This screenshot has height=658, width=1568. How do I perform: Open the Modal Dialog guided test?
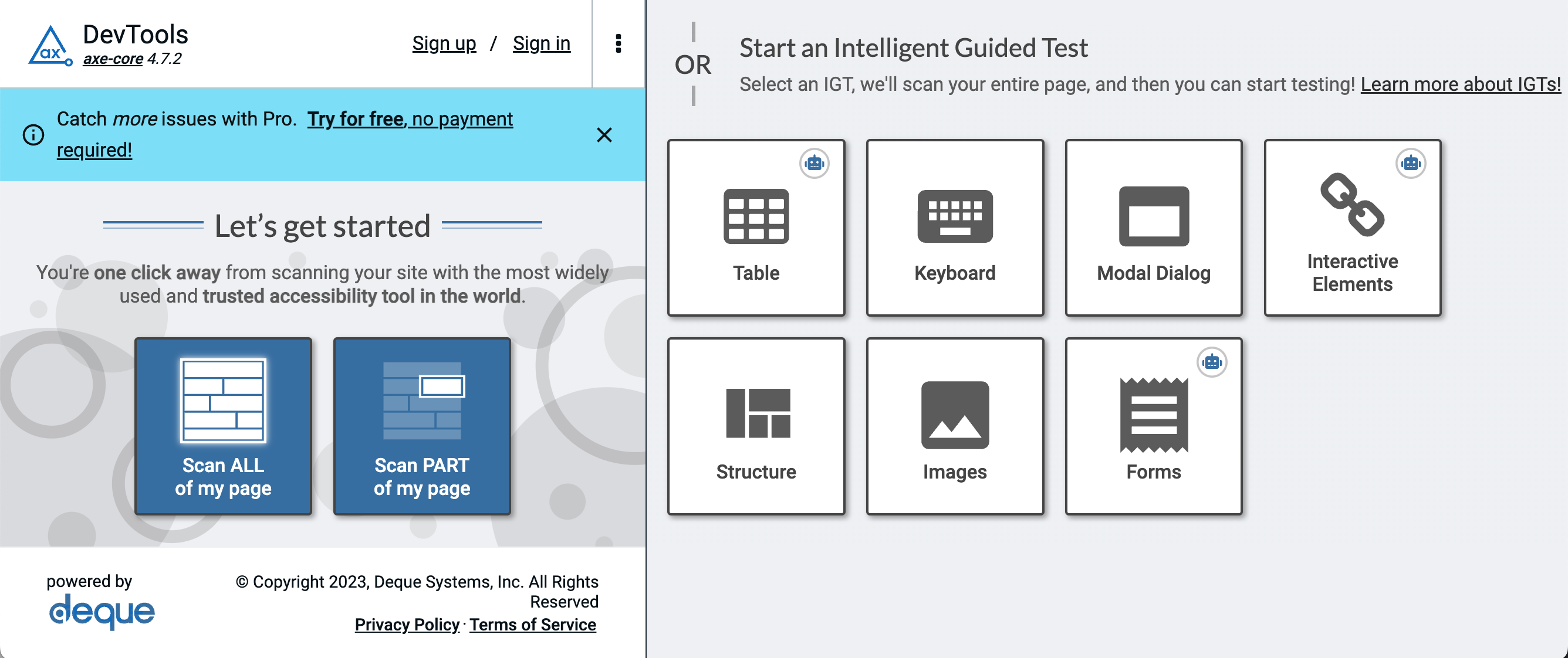tap(1153, 228)
